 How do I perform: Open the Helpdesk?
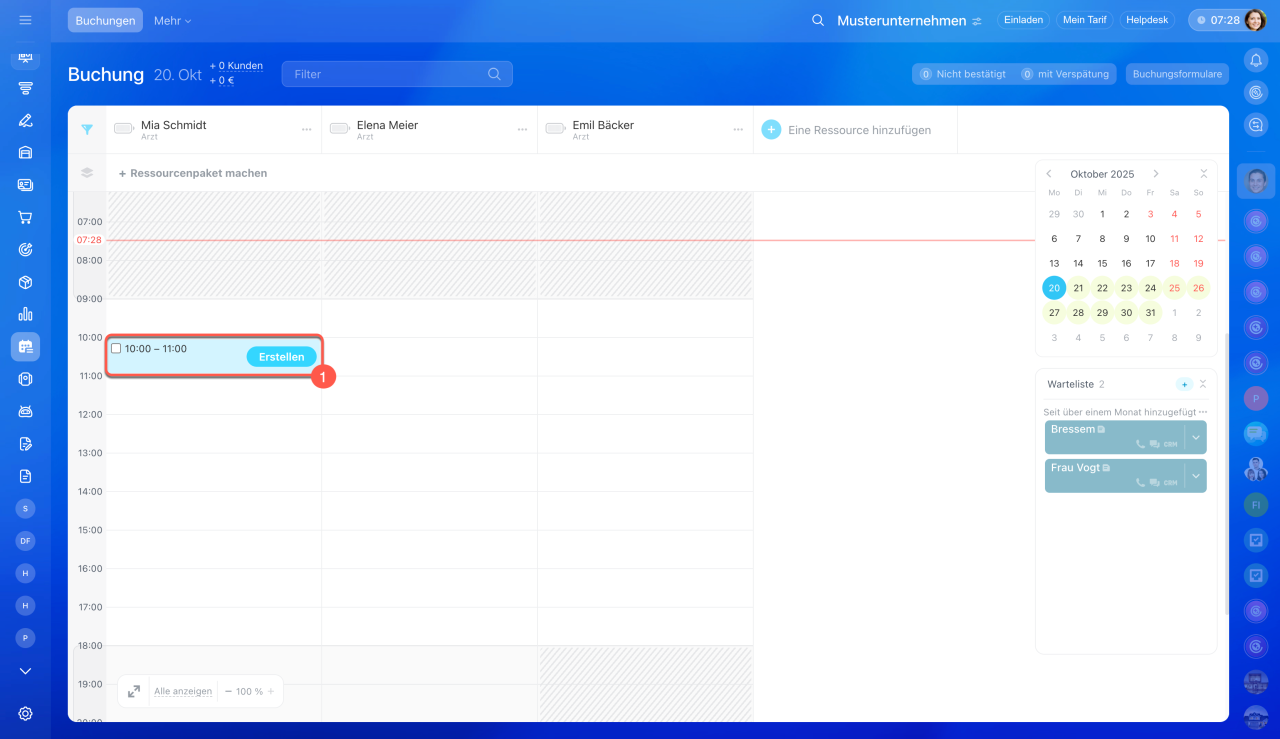1147,20
